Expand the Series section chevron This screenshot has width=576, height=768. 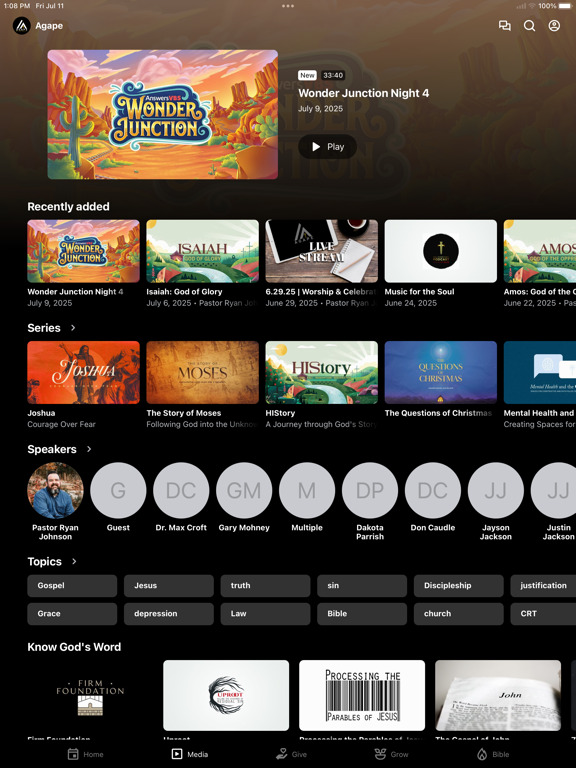tap(73, 328)
